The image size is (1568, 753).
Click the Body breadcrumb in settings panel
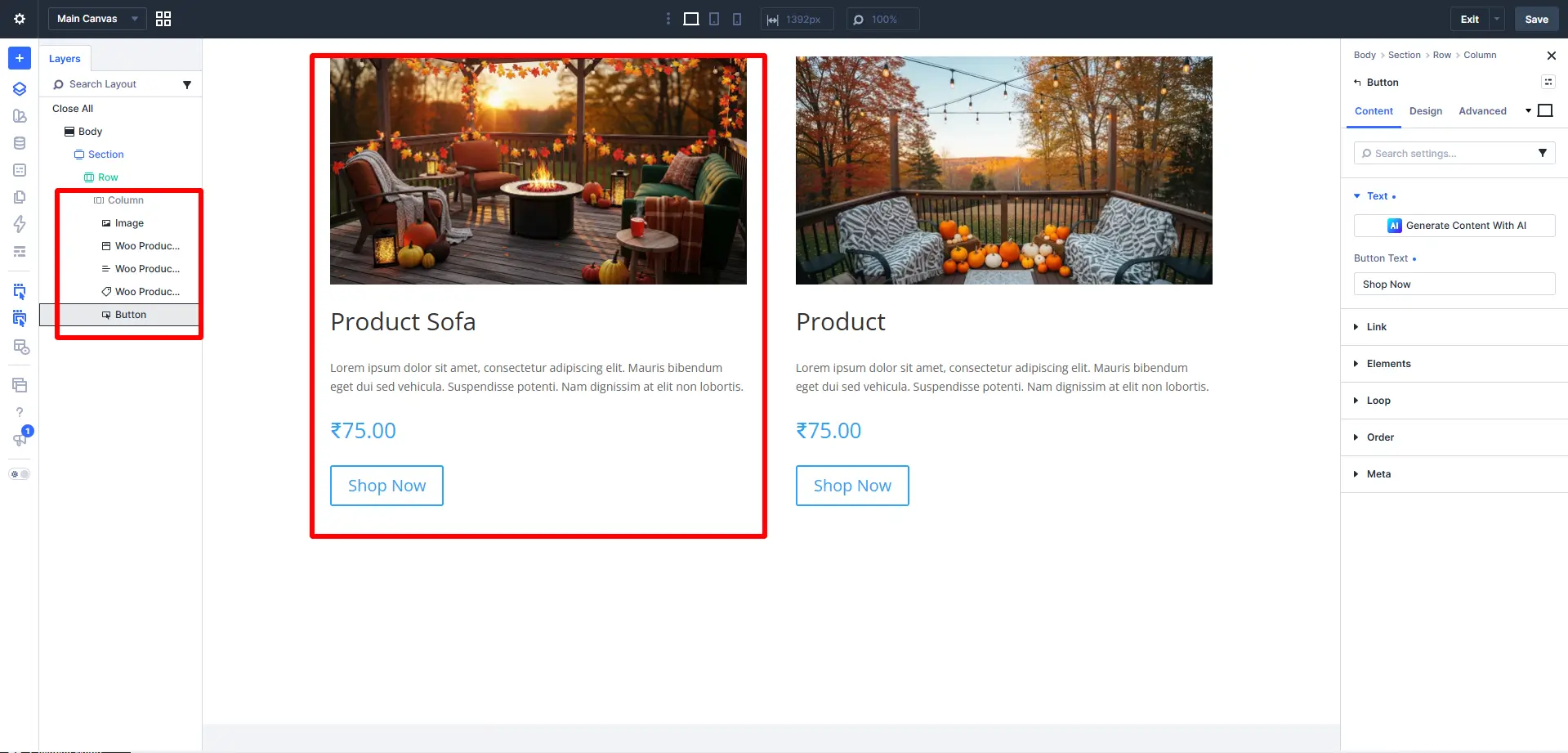click(x=1365, y=55)
